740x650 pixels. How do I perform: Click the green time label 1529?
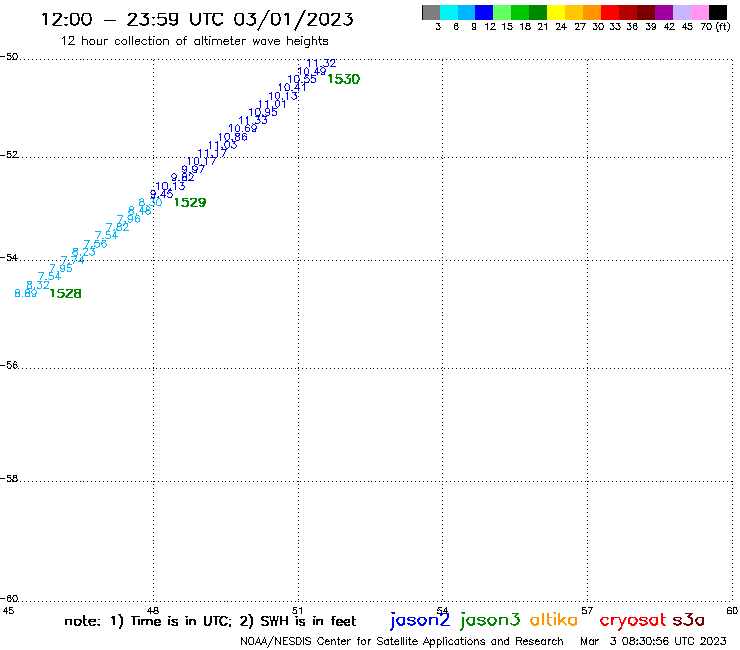(x=190, y=203)
